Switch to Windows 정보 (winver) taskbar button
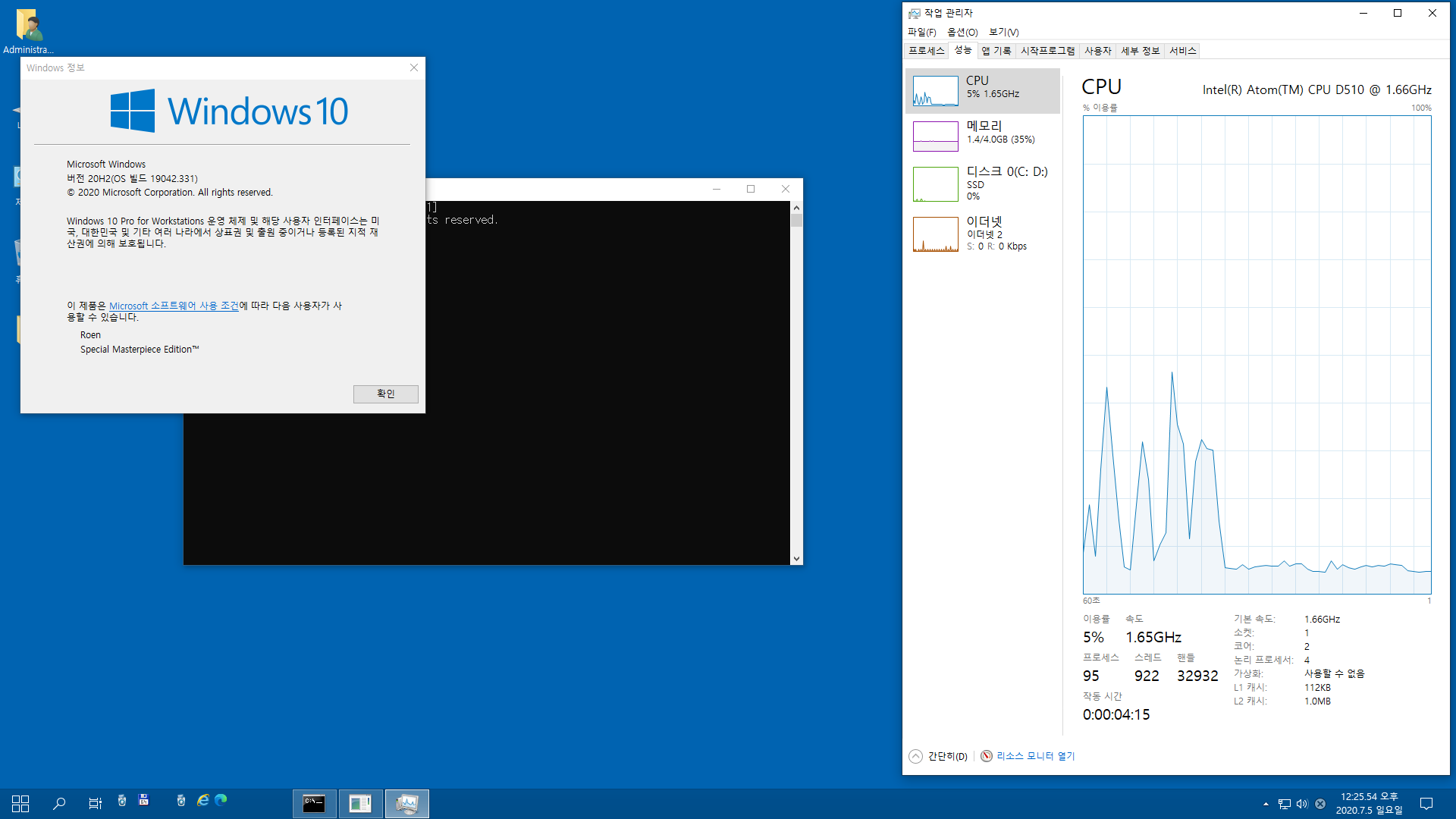1456x819 pixels. 360,804
